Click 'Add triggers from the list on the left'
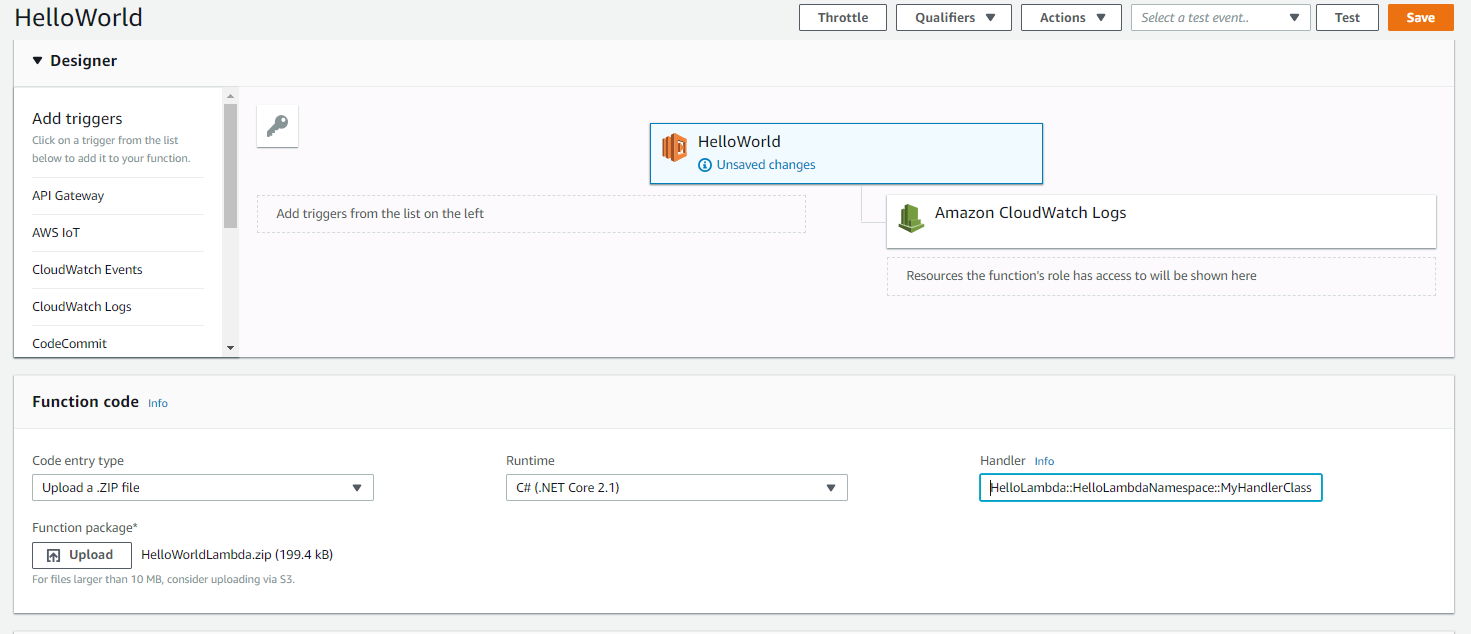This screenshot has height=634, width=1471. click(380, 213)
